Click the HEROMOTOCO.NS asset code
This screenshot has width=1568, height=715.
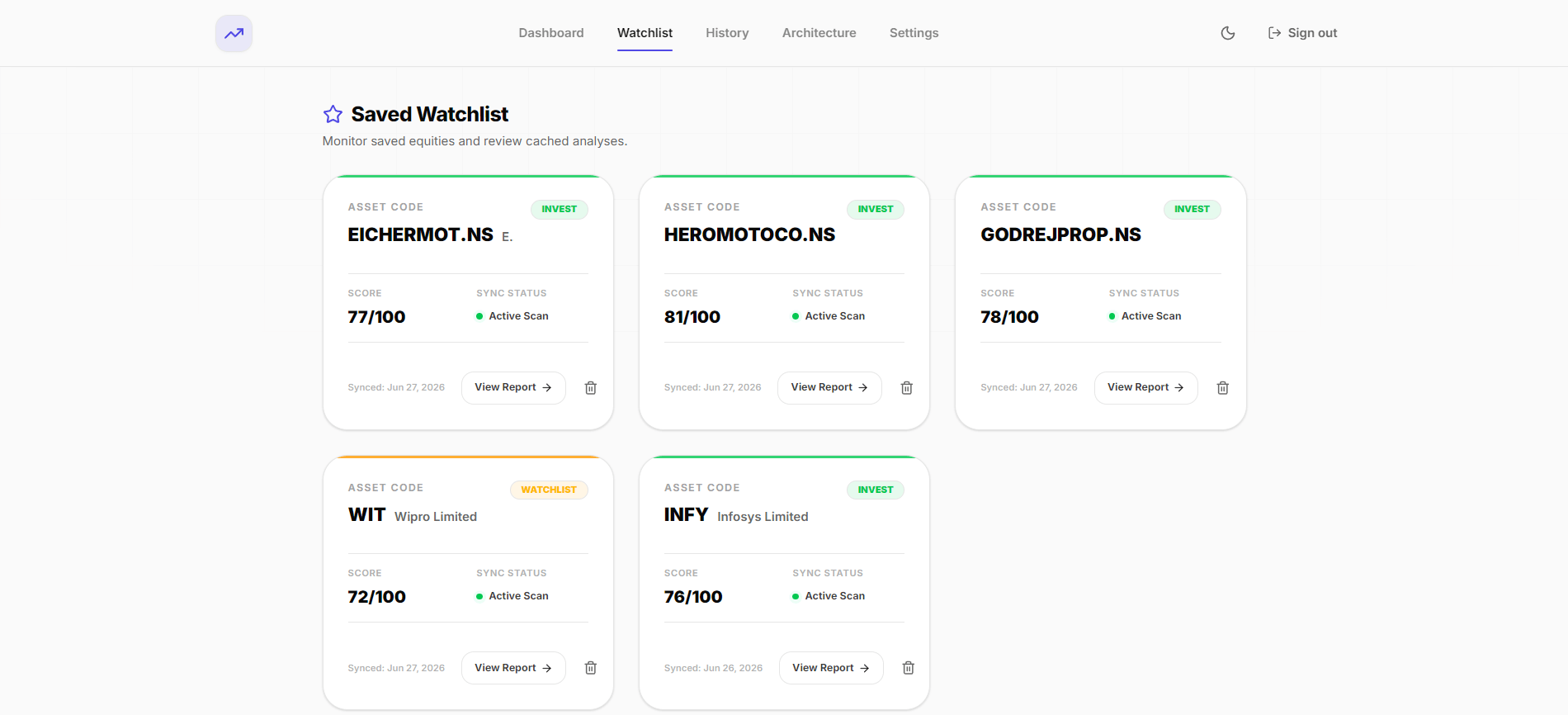coord(749,234)
